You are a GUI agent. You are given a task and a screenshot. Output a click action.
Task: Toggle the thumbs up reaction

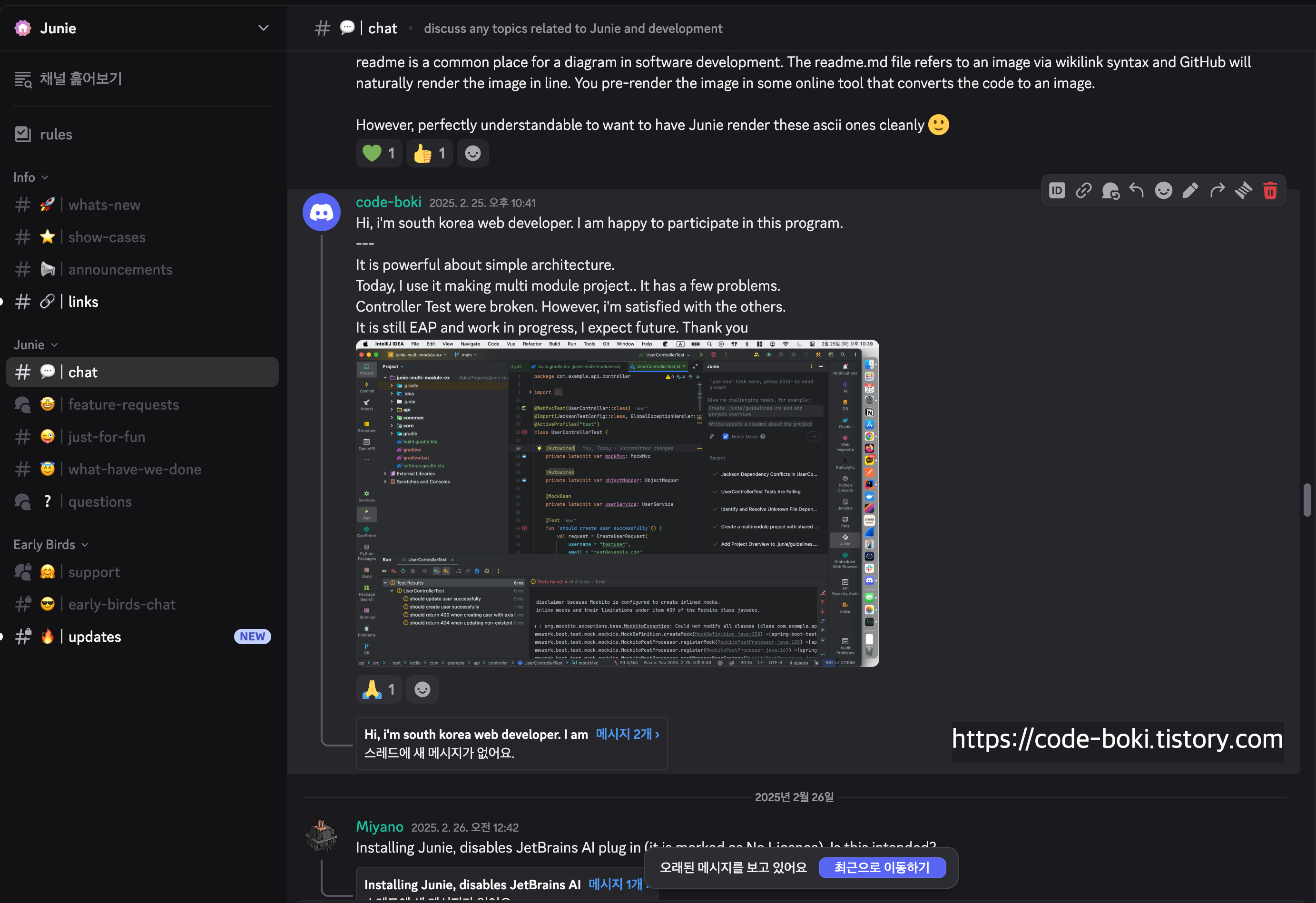(x=429, y=153)
